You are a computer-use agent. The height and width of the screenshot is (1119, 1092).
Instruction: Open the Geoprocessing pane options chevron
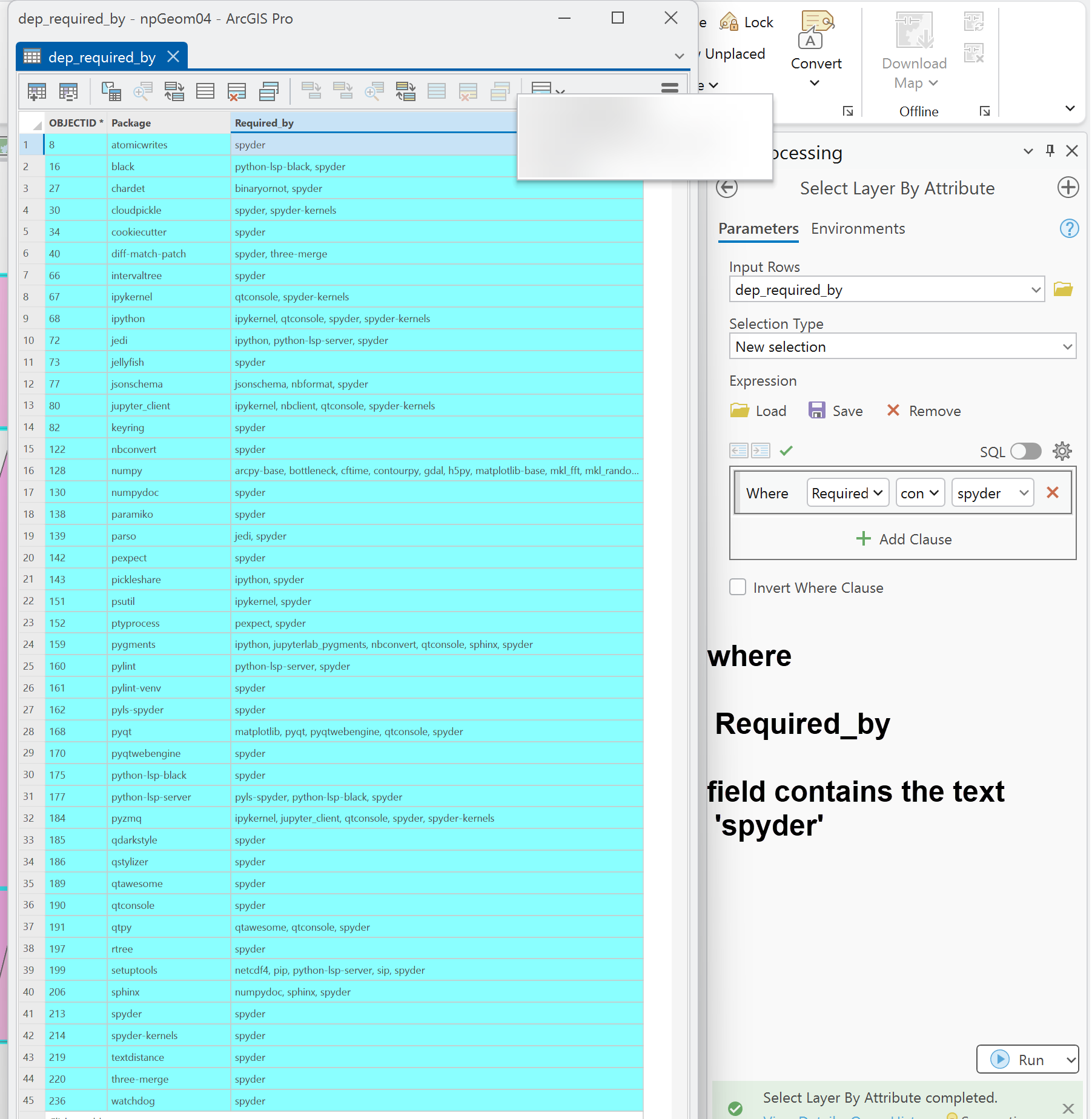click(1028, 151)
